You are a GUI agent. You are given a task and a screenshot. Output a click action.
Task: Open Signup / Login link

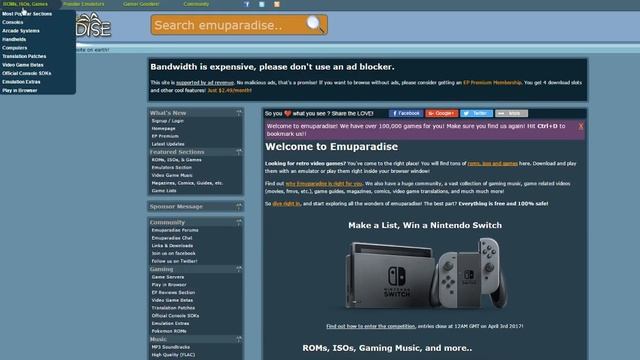pyautogui.click(x=168, y=121)
